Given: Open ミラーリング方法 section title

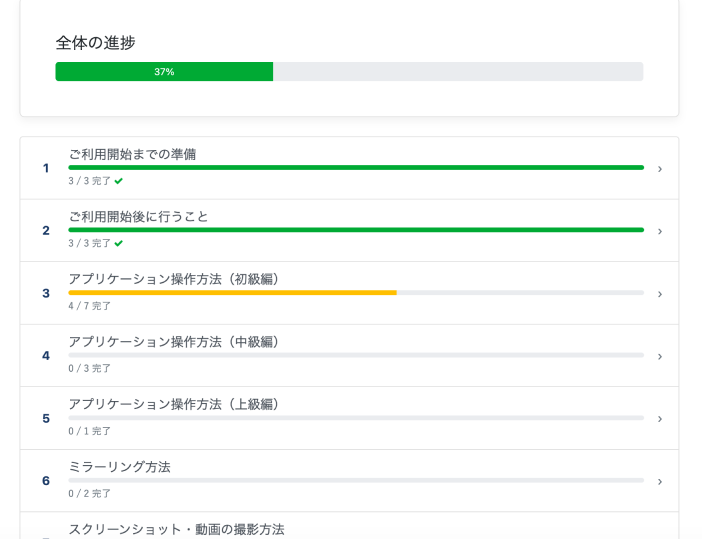Looking at the screenshot, I should [x=119, y=467].
